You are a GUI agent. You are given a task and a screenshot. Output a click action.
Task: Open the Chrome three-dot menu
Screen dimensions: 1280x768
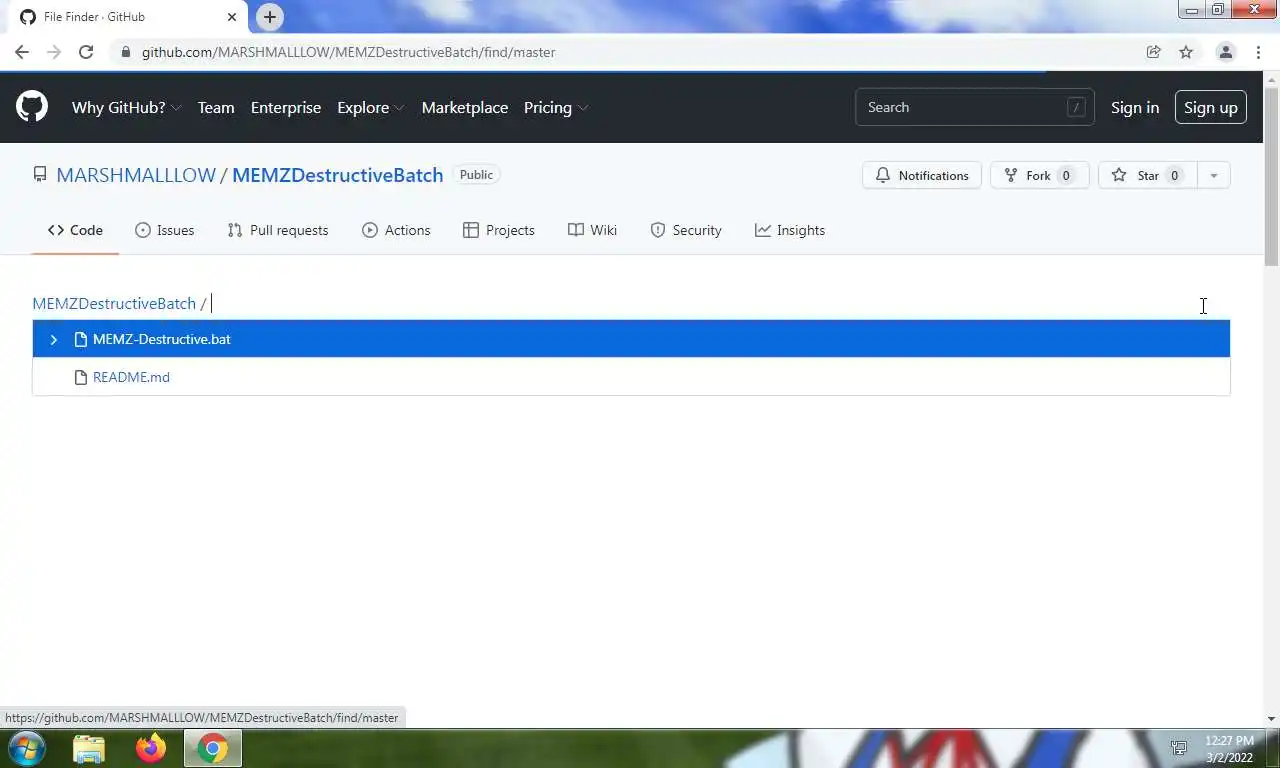[x=1258, y=52]
